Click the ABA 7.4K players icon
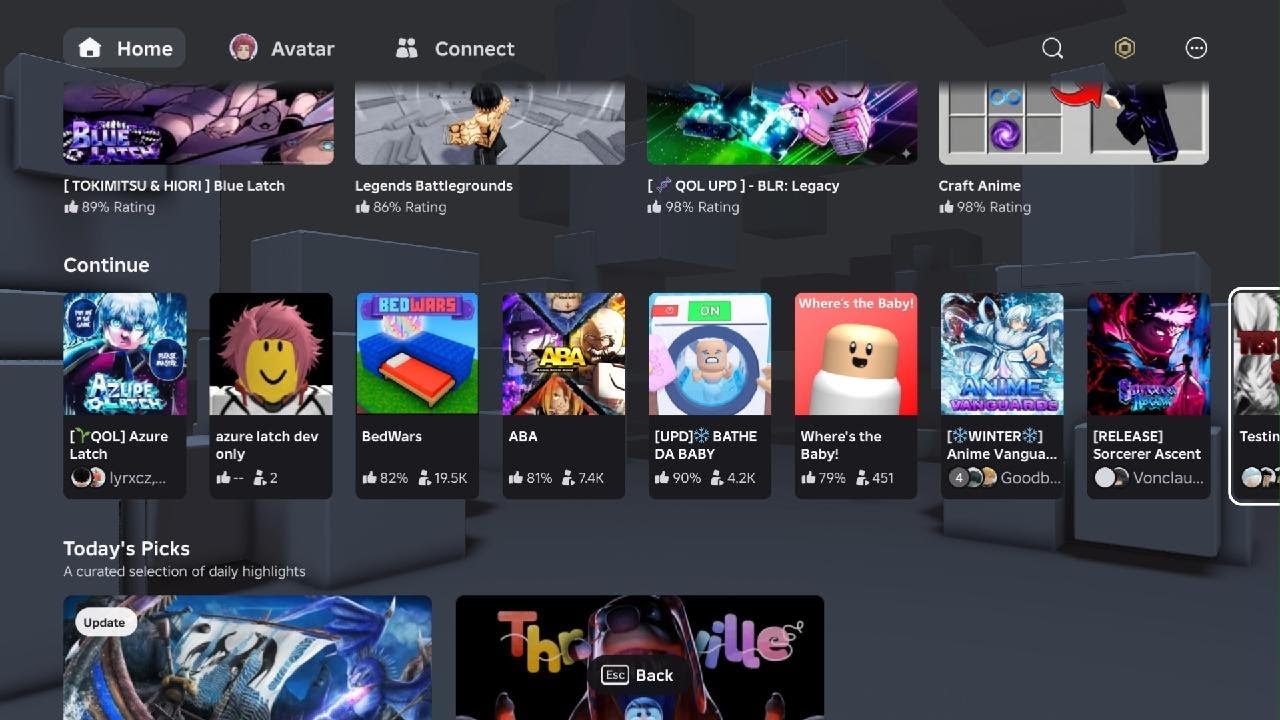 pyautogui.click(x=570, y=478)
